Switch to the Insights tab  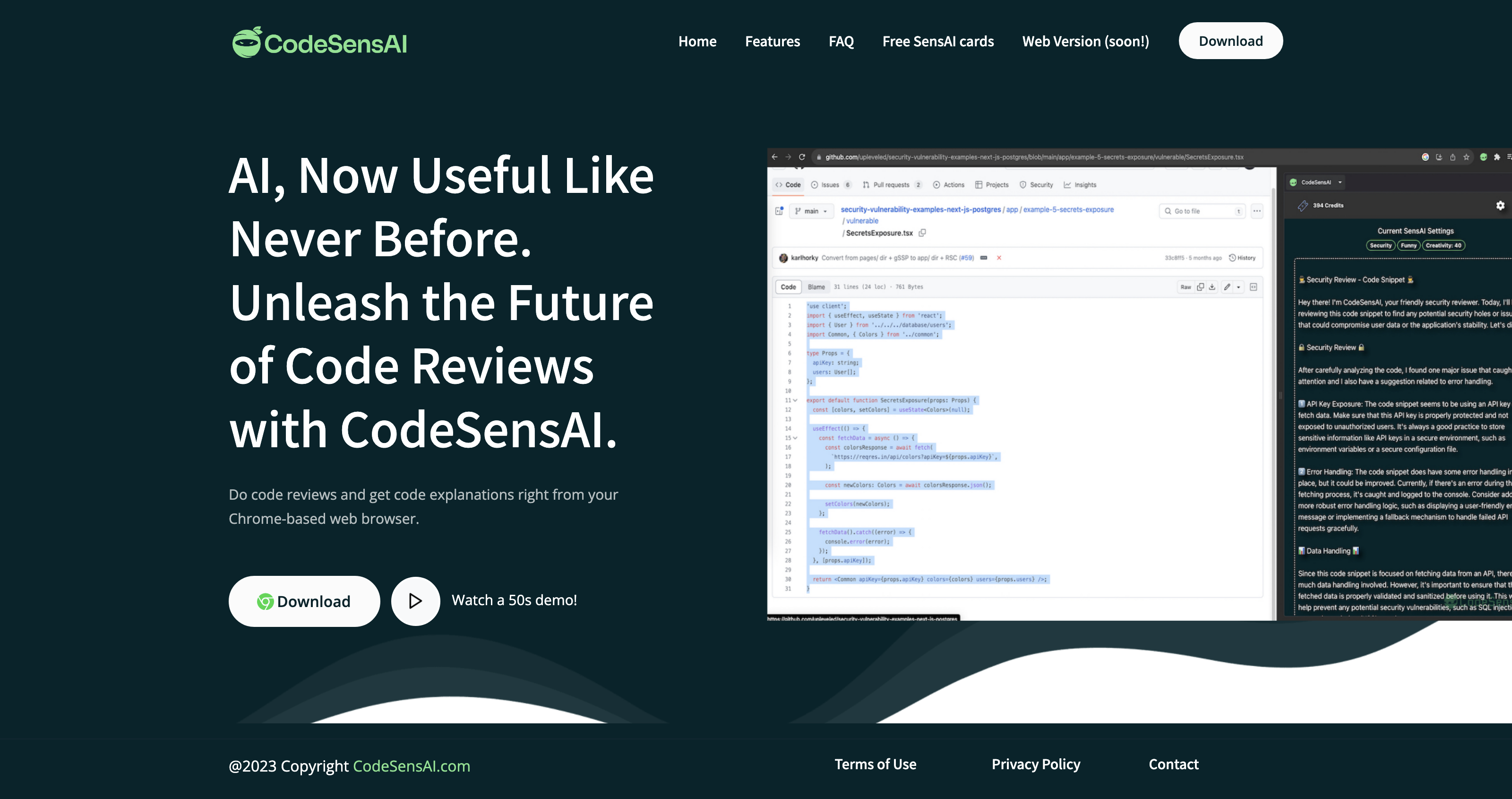[x=1080, y=184]
